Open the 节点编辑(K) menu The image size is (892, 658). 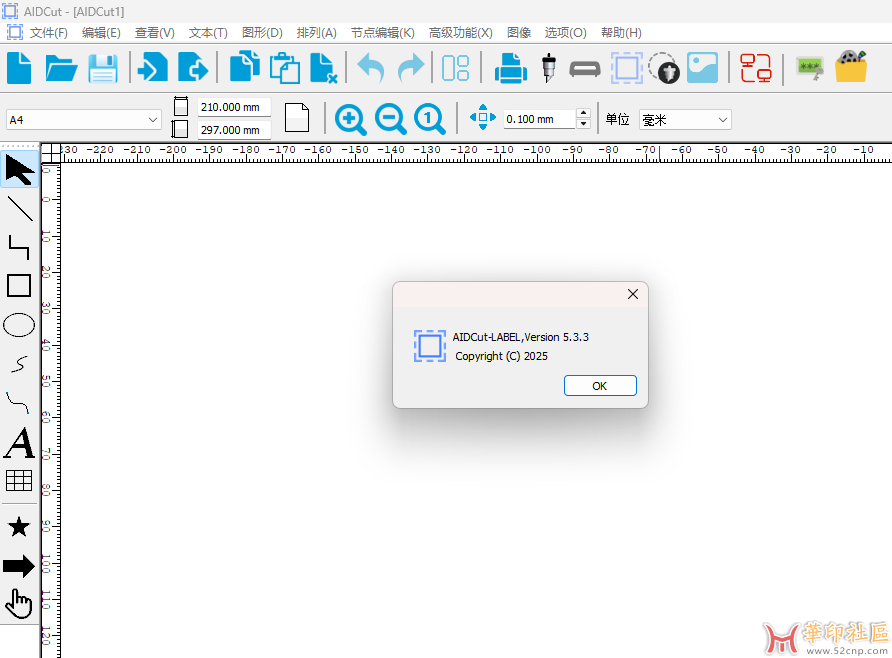tap(383, 33)
